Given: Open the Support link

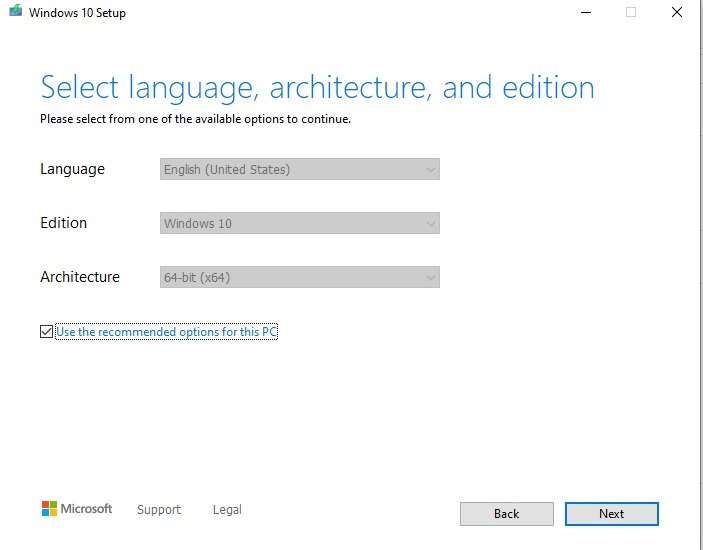Looking at the screenshot, I should [159, 510].
